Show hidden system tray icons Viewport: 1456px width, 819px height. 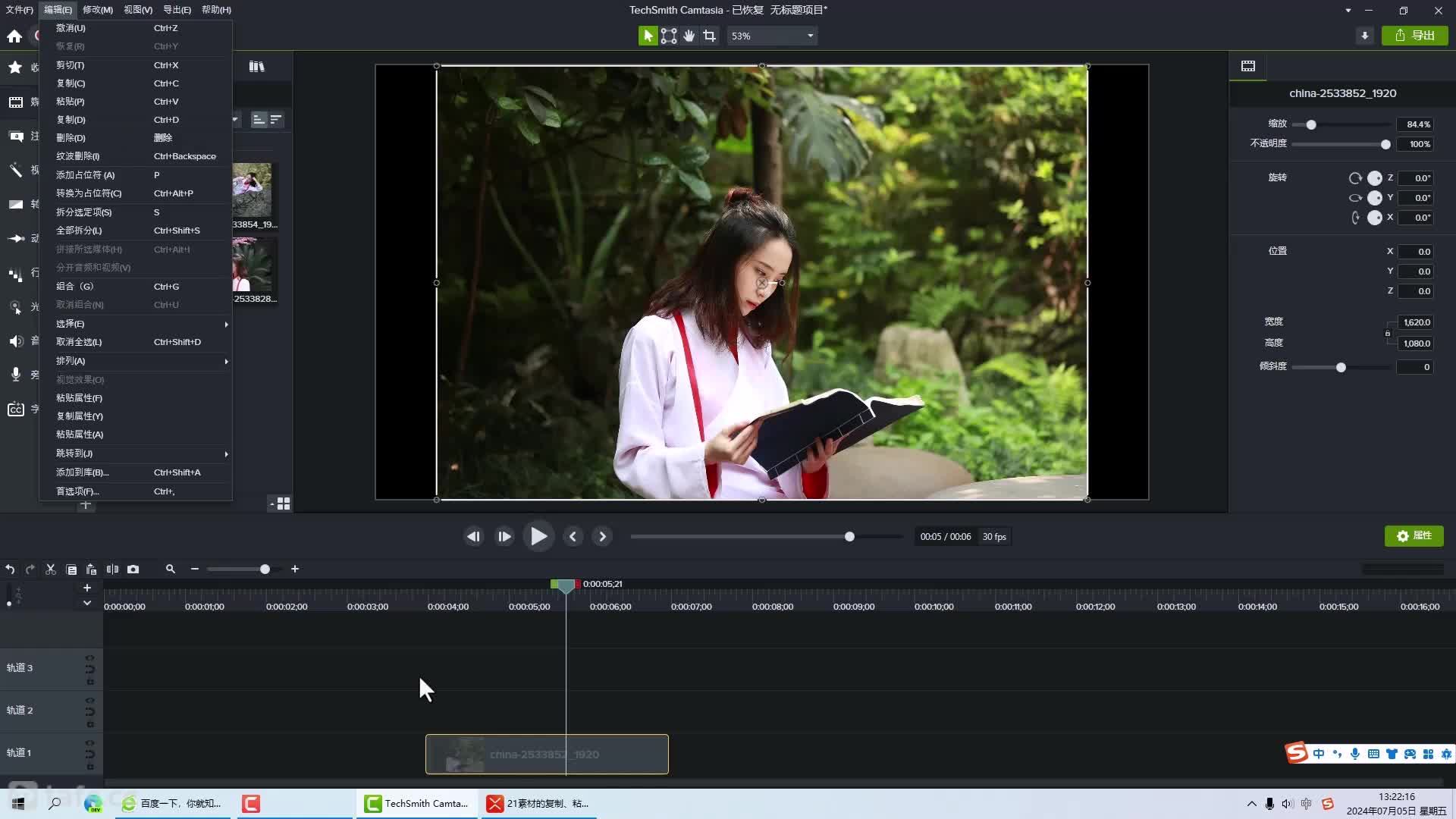(1251, 804)
